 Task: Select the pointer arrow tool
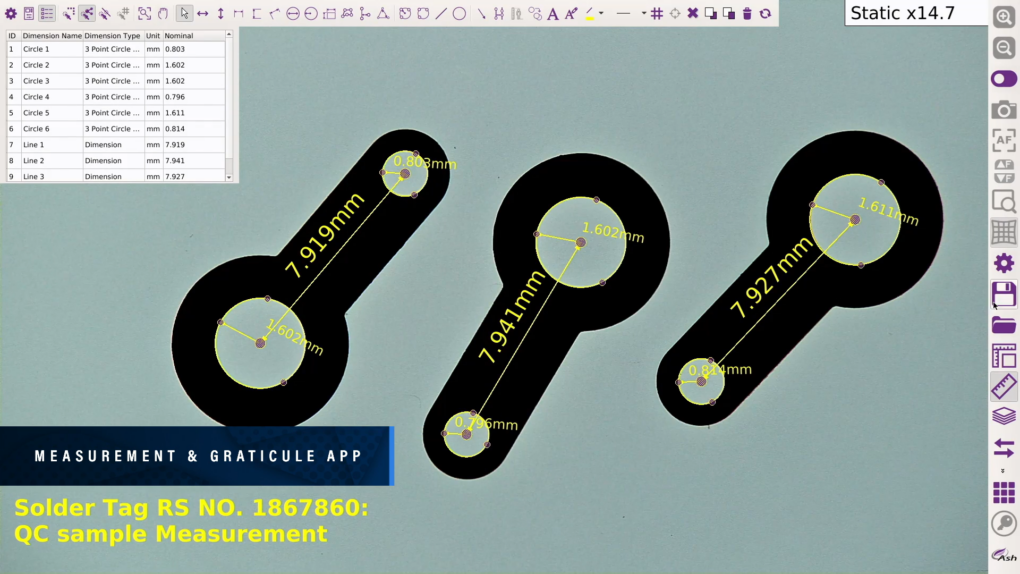[184, 14]
